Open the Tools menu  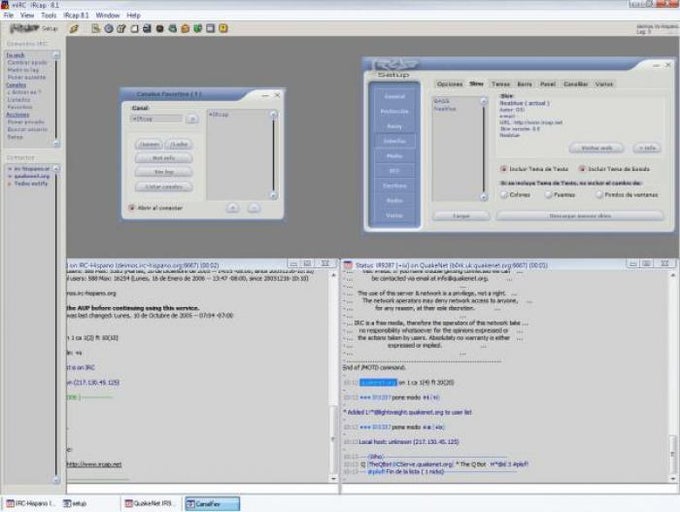49,15
